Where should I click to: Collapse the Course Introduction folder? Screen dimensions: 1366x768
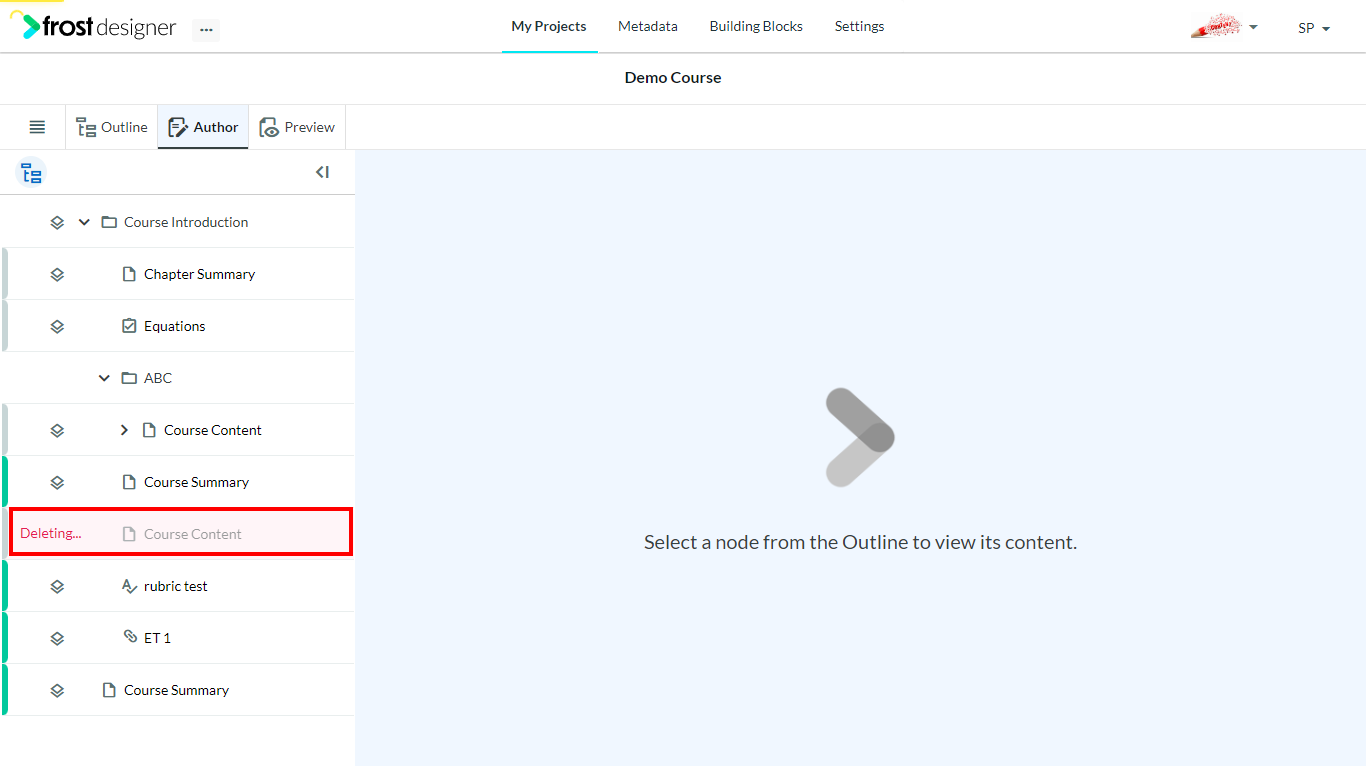pyautogui.click(x=84, y=222)
